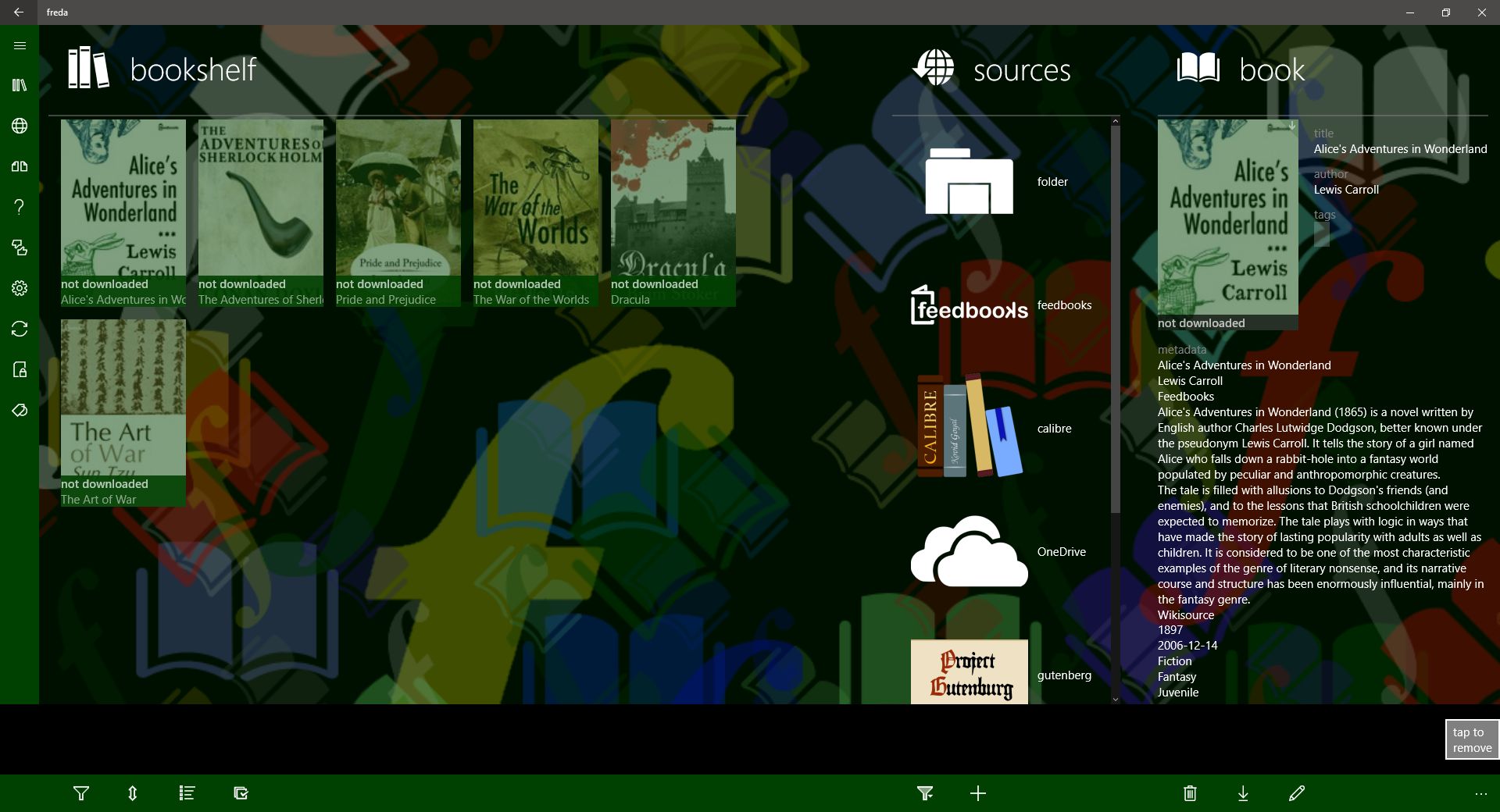The height and width of the screenshot is (812, 1500).
Task: Edit the selected book's details with the pencil
Action: click(1297, 793)
